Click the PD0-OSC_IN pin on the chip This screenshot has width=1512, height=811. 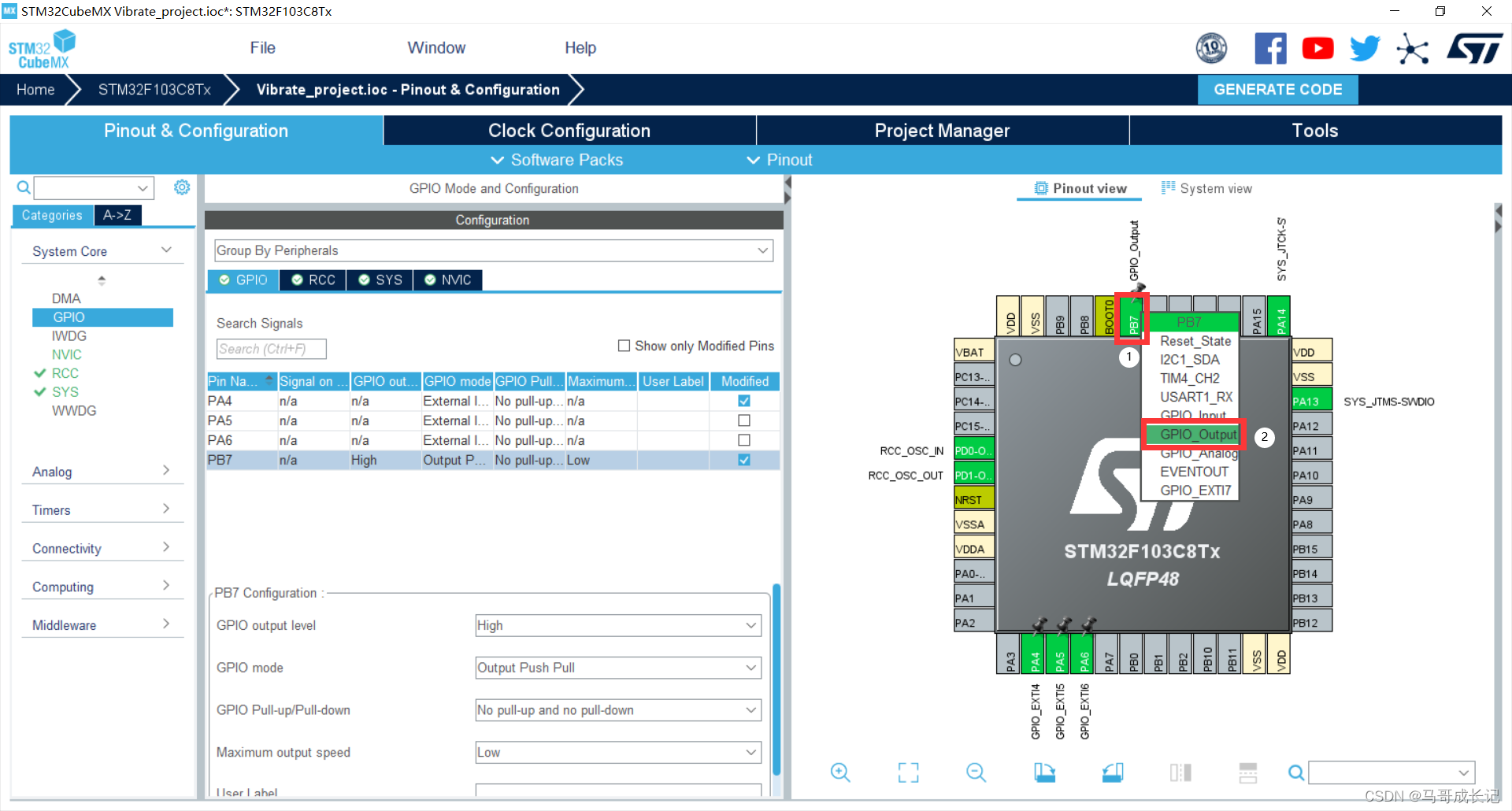coord(973,451)
